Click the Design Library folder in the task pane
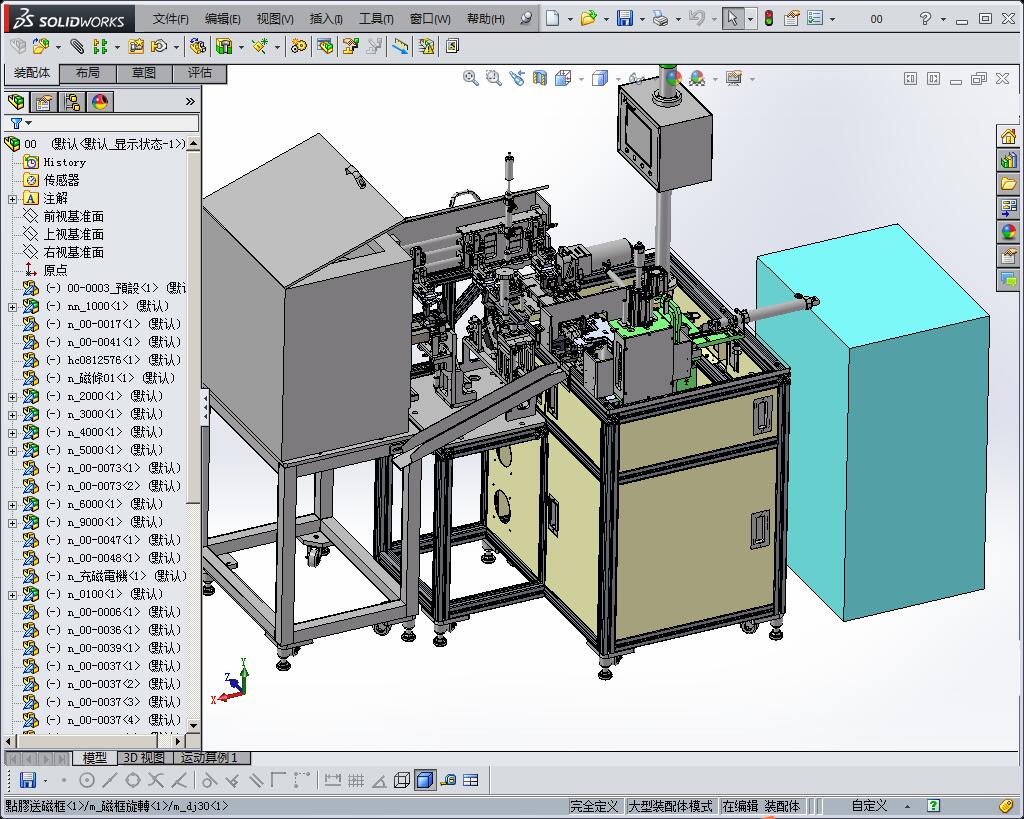Image resolution: width=1024 pixels, height=819 pixels. pyautogui.click(x=1008, y=184)
